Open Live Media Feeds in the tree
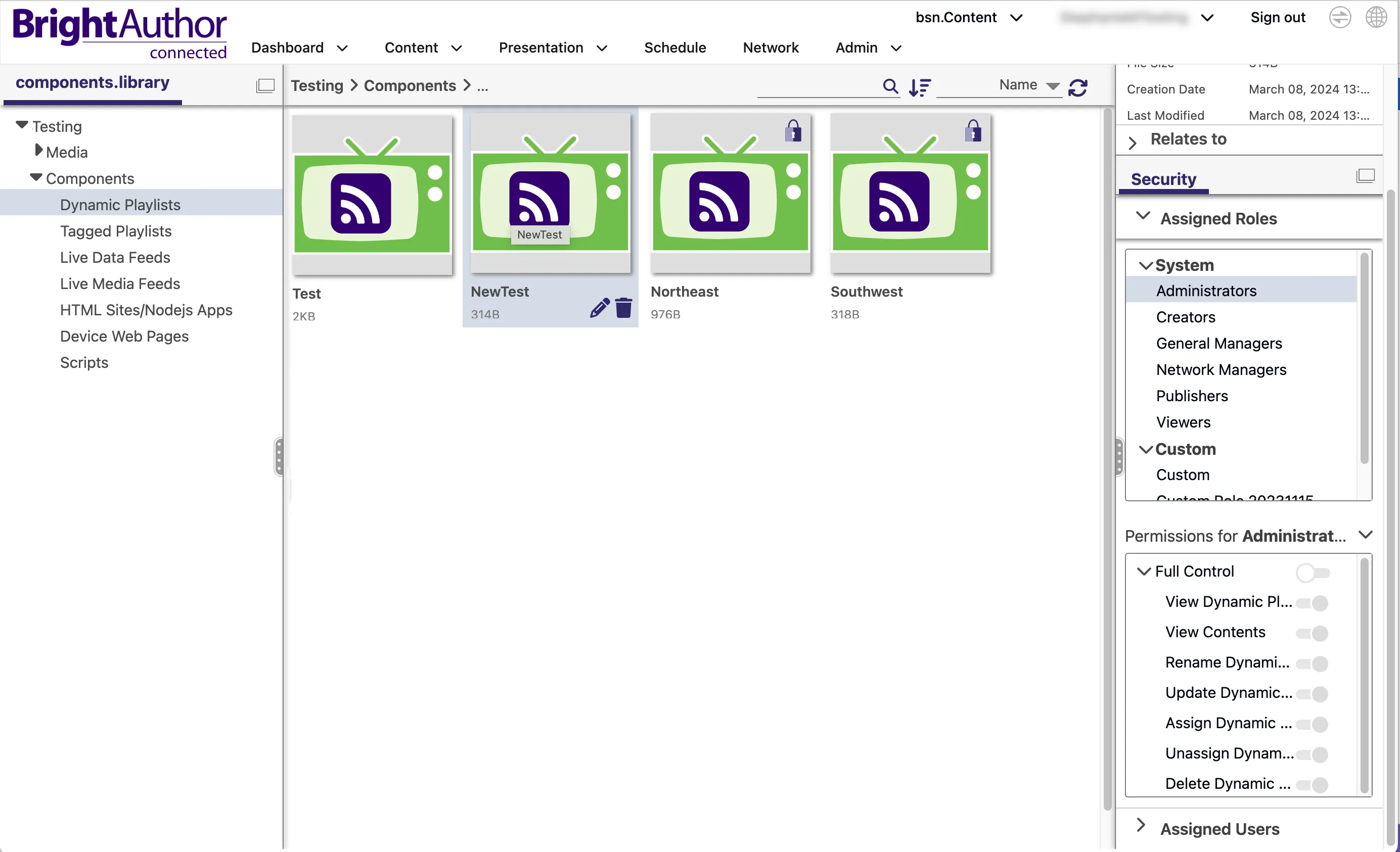The image size is (1400, 852). click(x=120, y=283)
